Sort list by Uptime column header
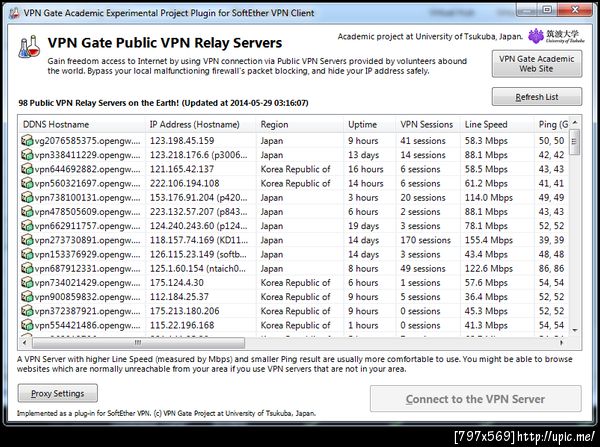 pyautogui.click(x=369, y=125)
